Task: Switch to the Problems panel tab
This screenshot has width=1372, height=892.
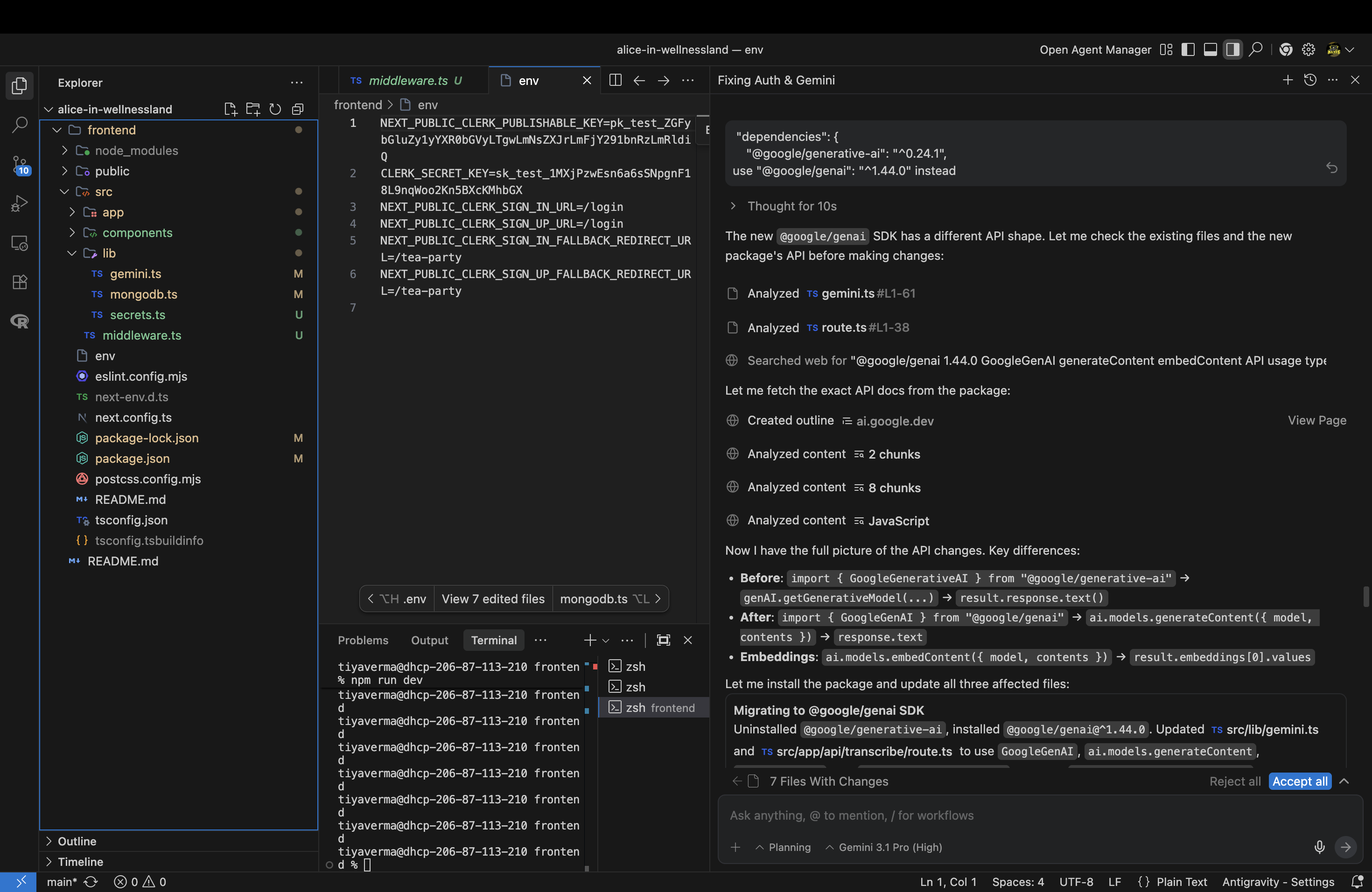Action: pyautogui.click(x=363, y=640)
